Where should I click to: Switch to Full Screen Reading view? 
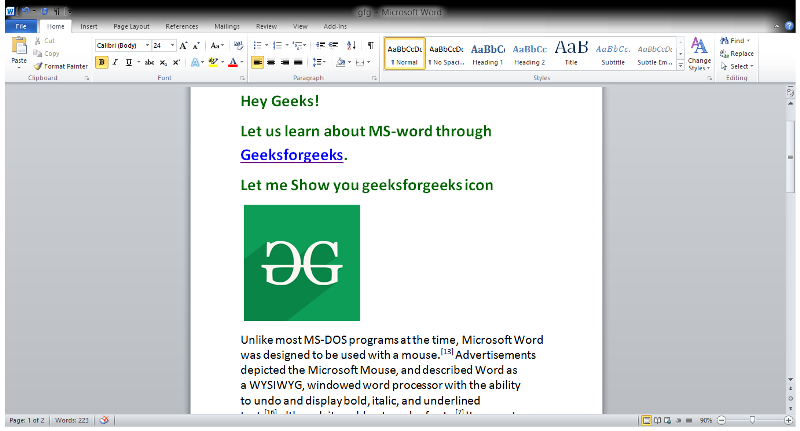point(658,420)
